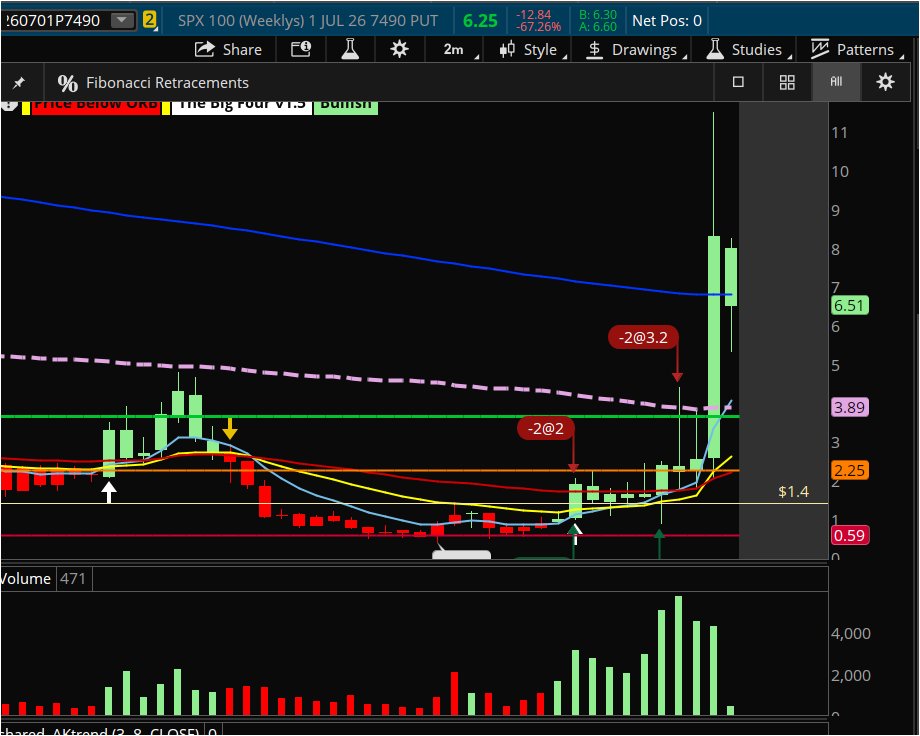The image size is (920, 736).
Task: Click The Big Four V1.5 label
Action: tap(241, 107)
